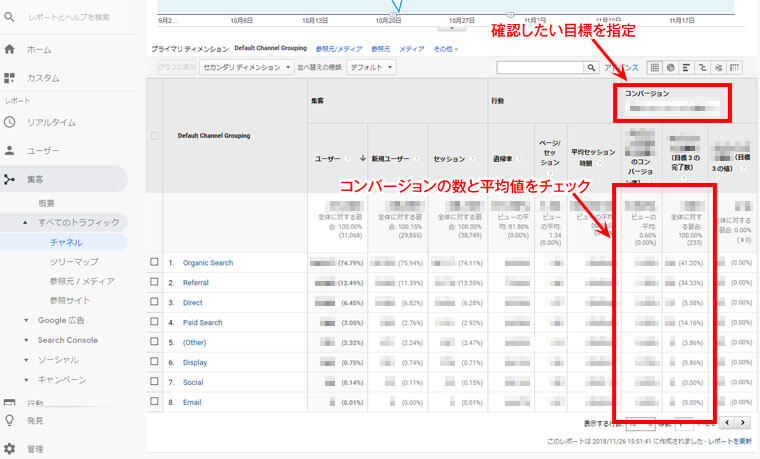Expand the ソーシャル section

[x=26, y=361]
